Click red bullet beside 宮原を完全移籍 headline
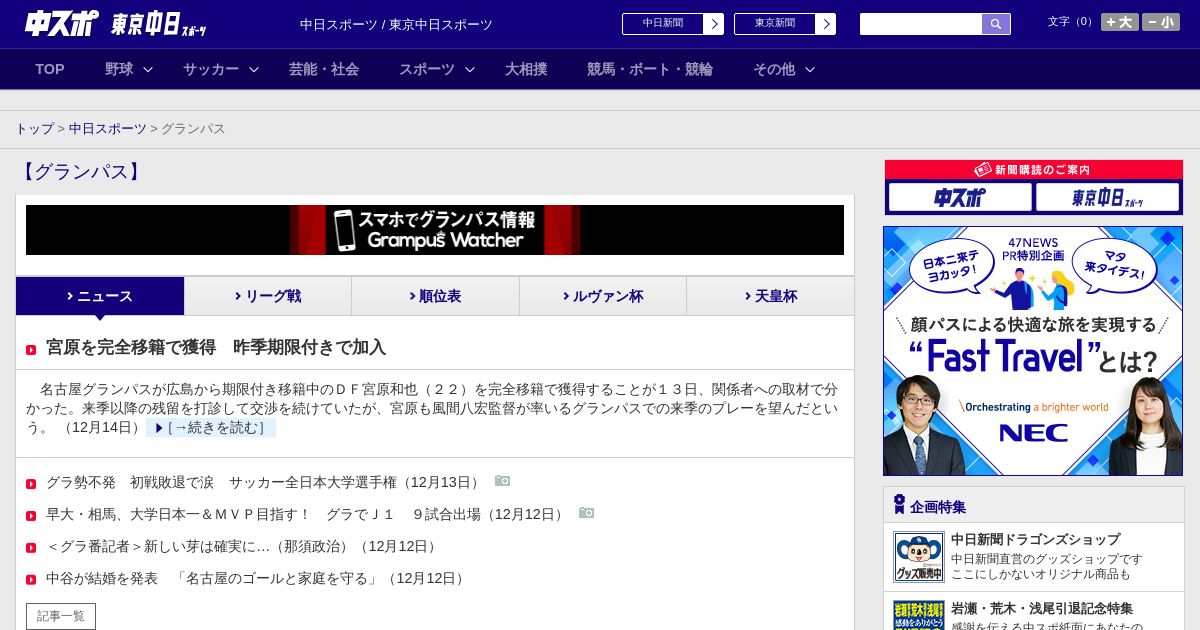 [31, 350]
